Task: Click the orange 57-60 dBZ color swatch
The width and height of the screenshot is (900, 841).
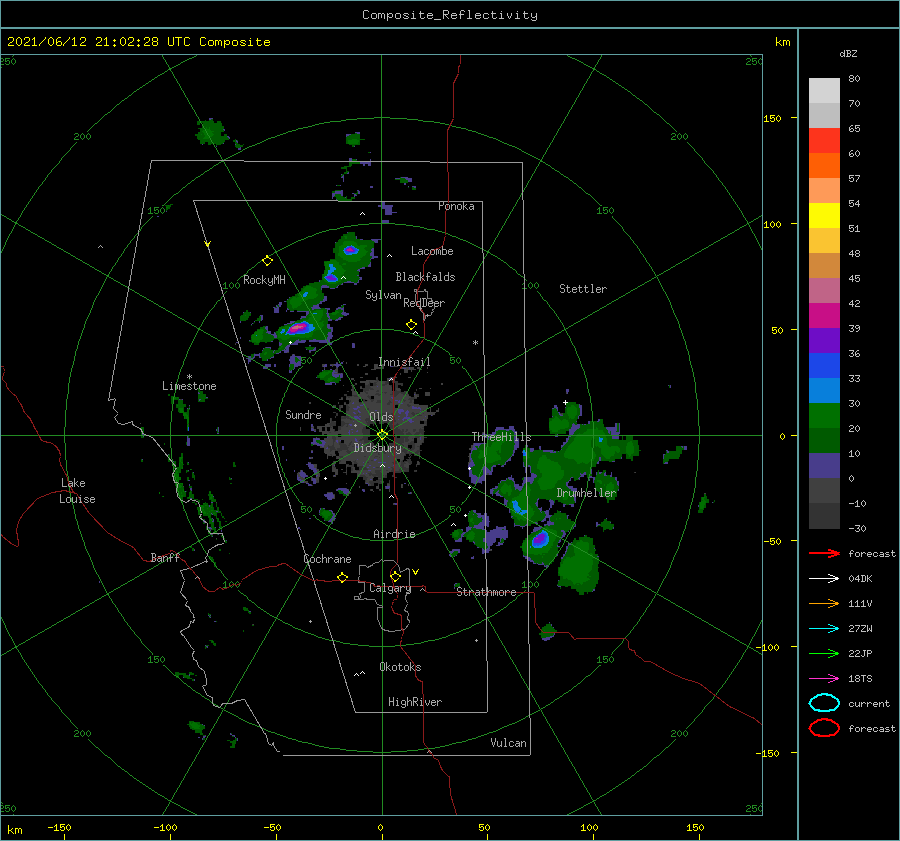Action: pos(824,166)
